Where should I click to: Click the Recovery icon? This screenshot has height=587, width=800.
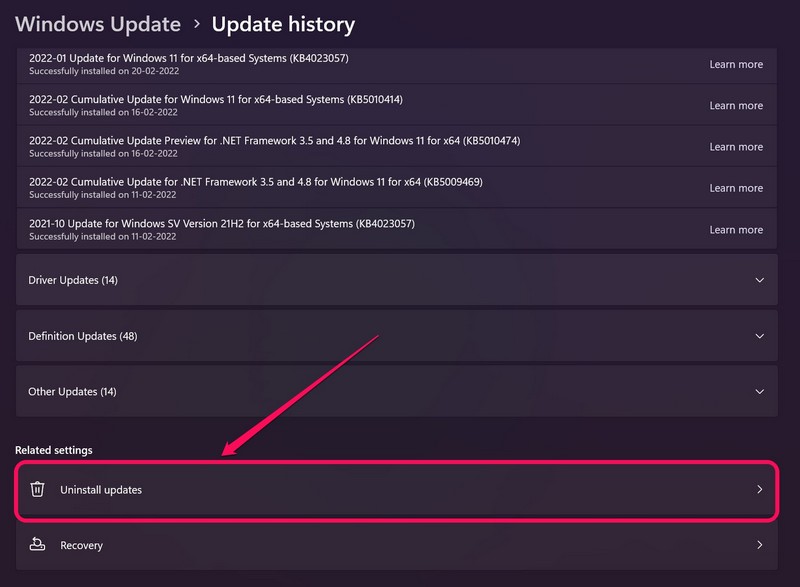[x=38, y=545]
